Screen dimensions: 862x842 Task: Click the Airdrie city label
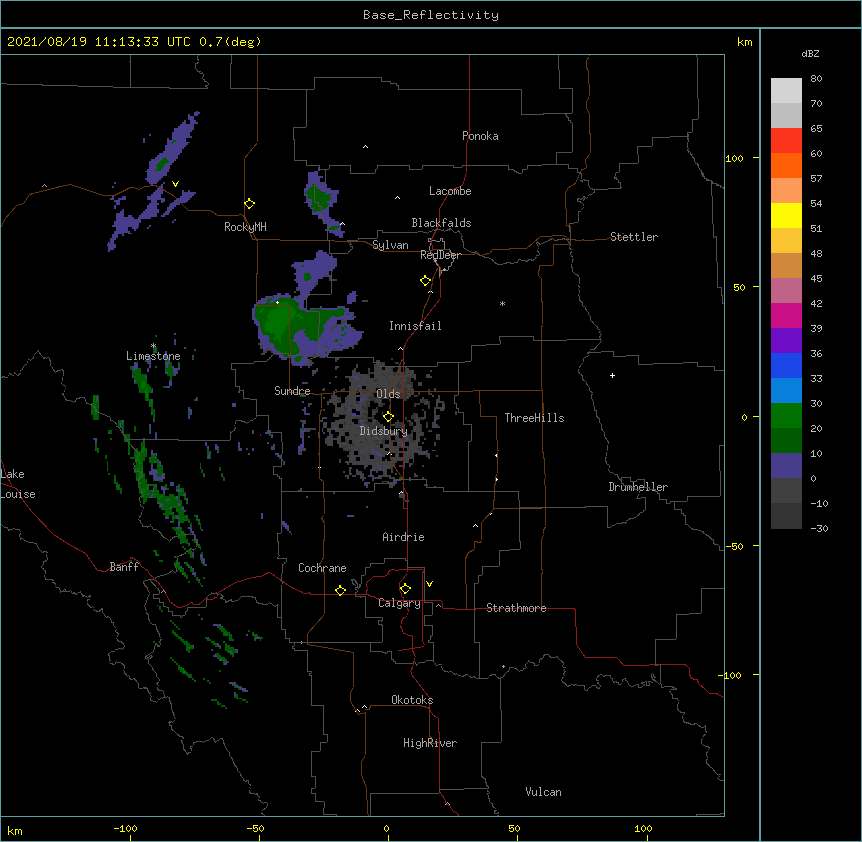(403, 537)
